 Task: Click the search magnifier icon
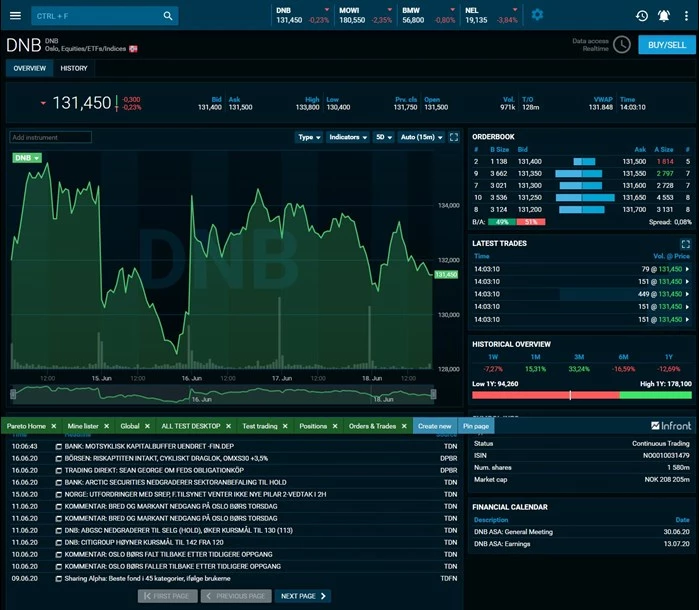(x=168, y=16)
